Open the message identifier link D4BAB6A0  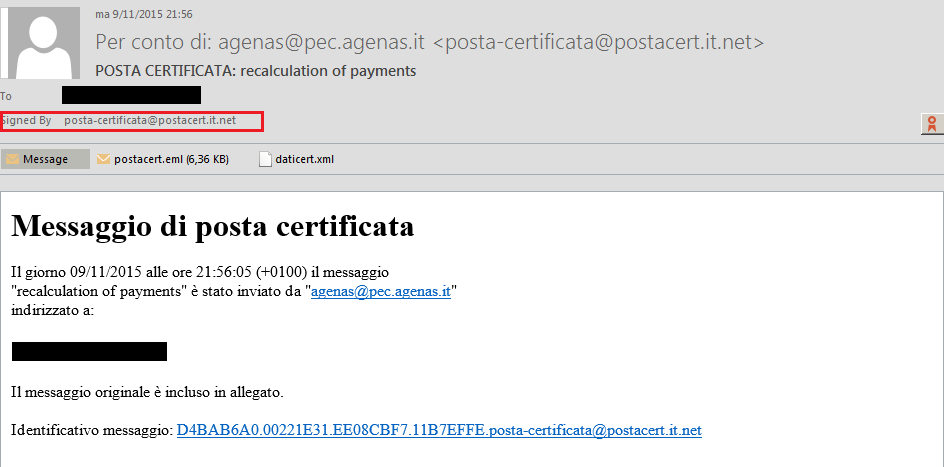439,430
